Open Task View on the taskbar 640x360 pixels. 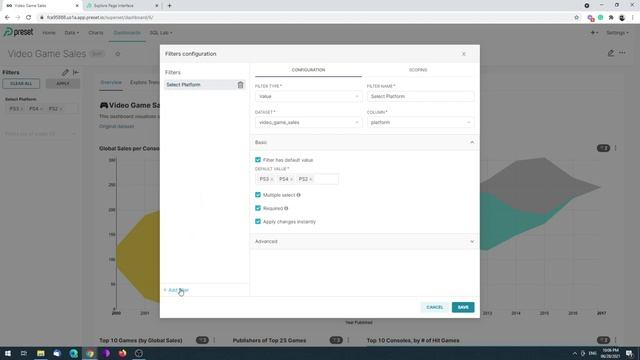[24, 353]
